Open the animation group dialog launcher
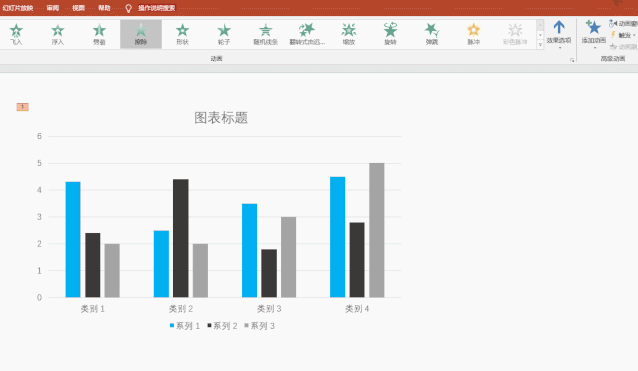Viewport: 638px width, 371px height. [x=572, y=60]
